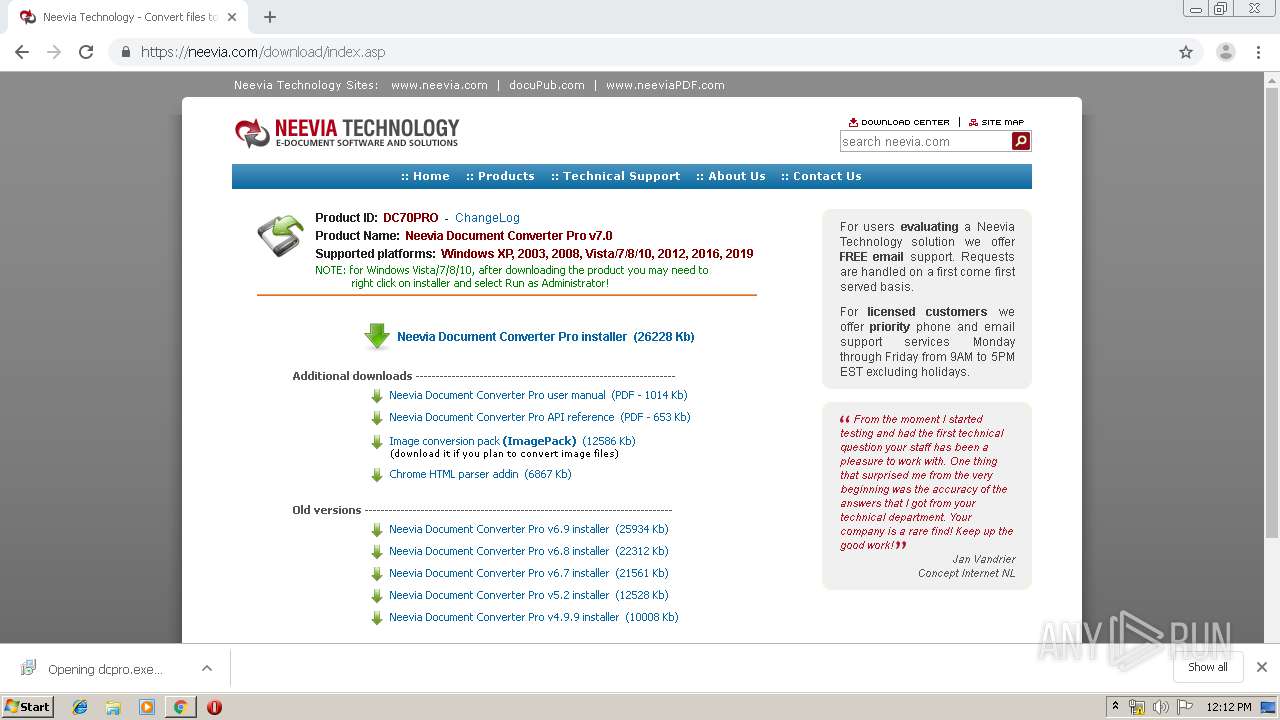Open the Products menu item
The width and height of the screenshot is (1280, 720).
pos(500,176)
